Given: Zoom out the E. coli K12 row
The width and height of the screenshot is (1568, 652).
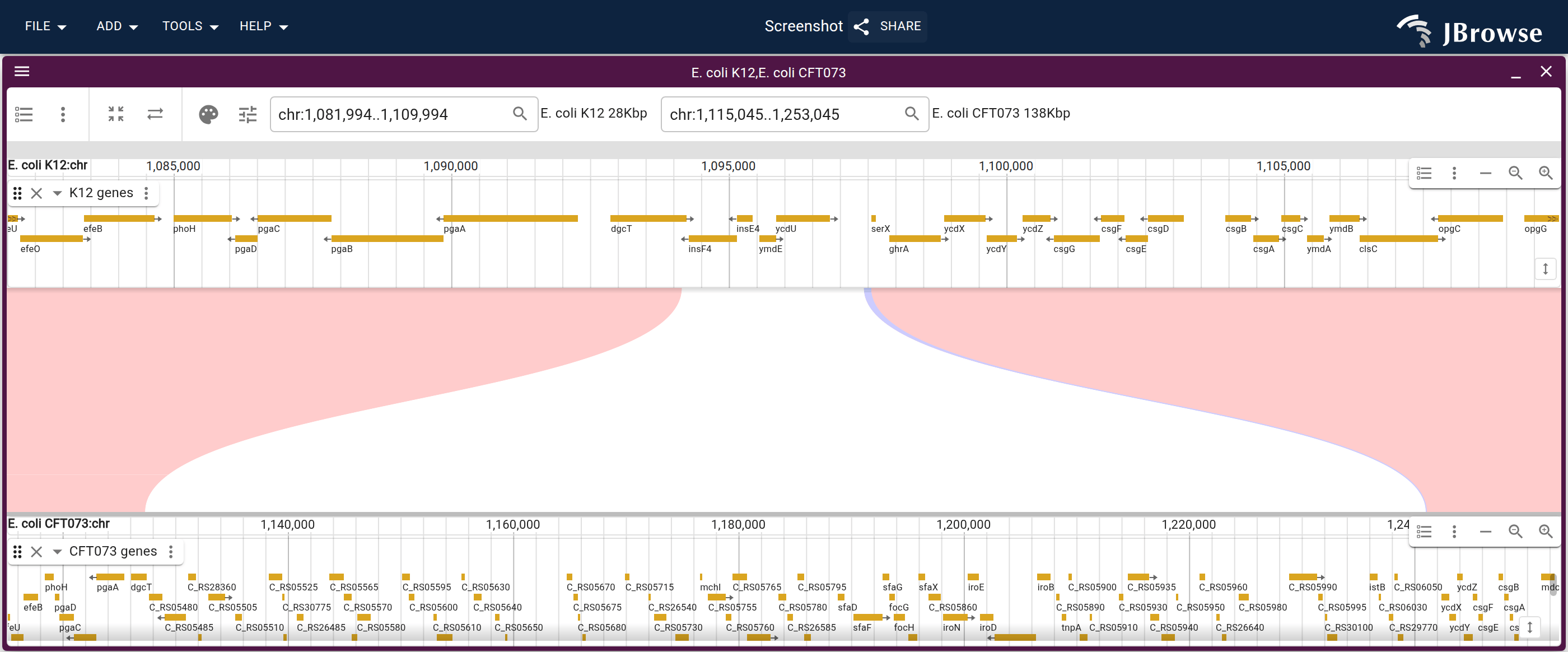Looking at the screenshot, I should [x=1516, y=174].
